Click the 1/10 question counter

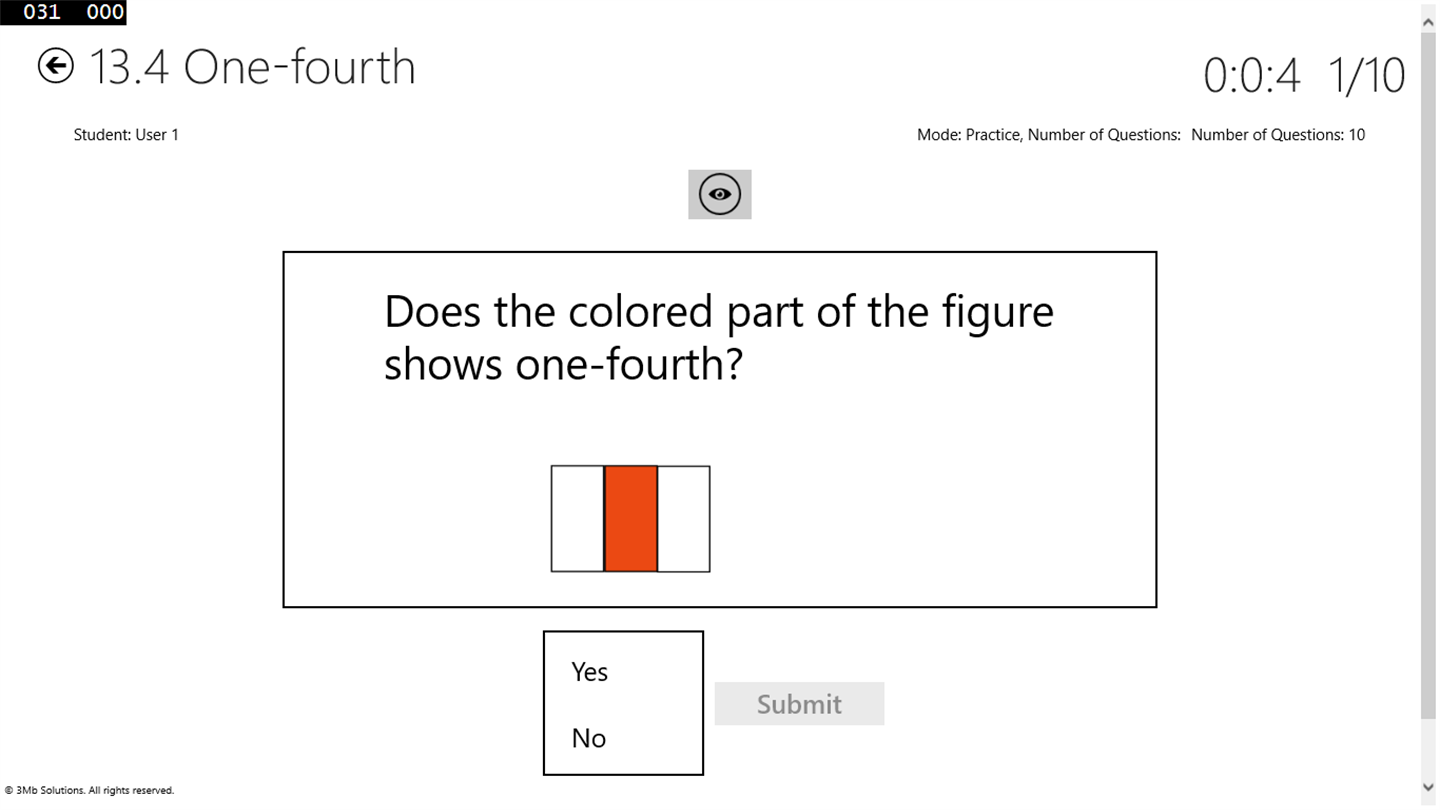coord(1366,76)
